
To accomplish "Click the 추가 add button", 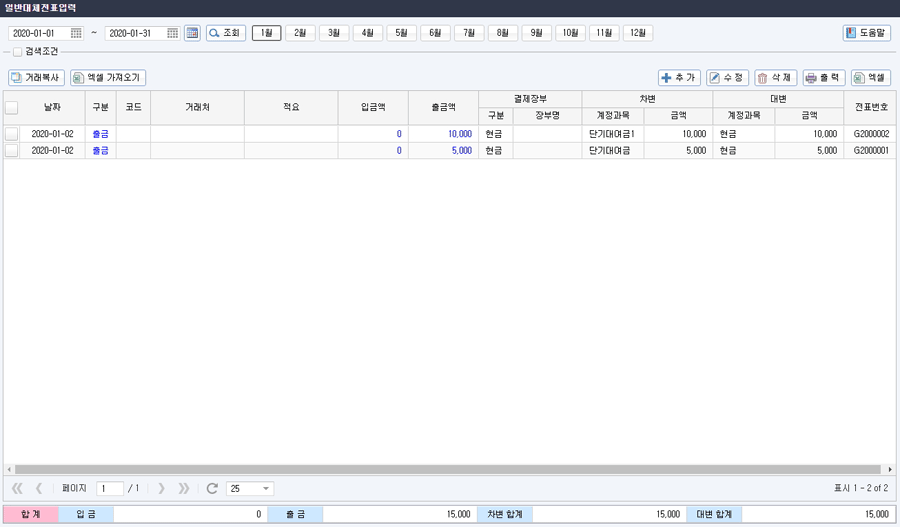I will coord(679,78).
